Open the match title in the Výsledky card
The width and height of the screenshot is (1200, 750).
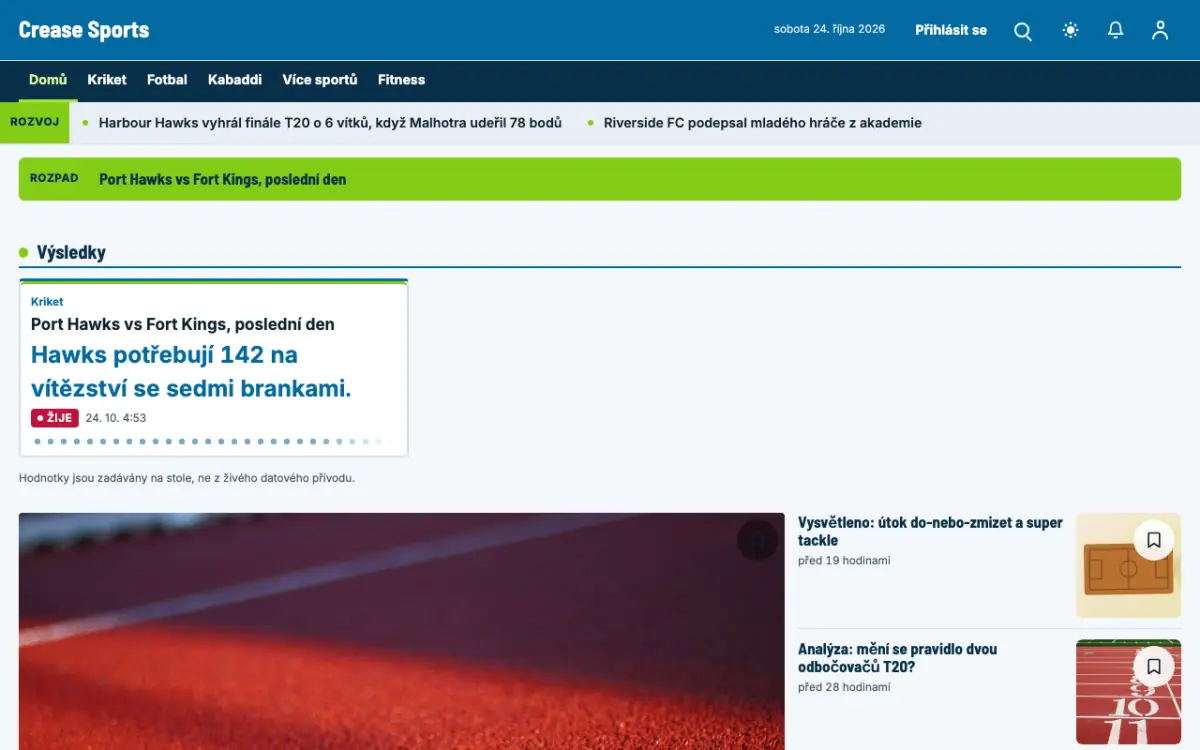[183, 324]
